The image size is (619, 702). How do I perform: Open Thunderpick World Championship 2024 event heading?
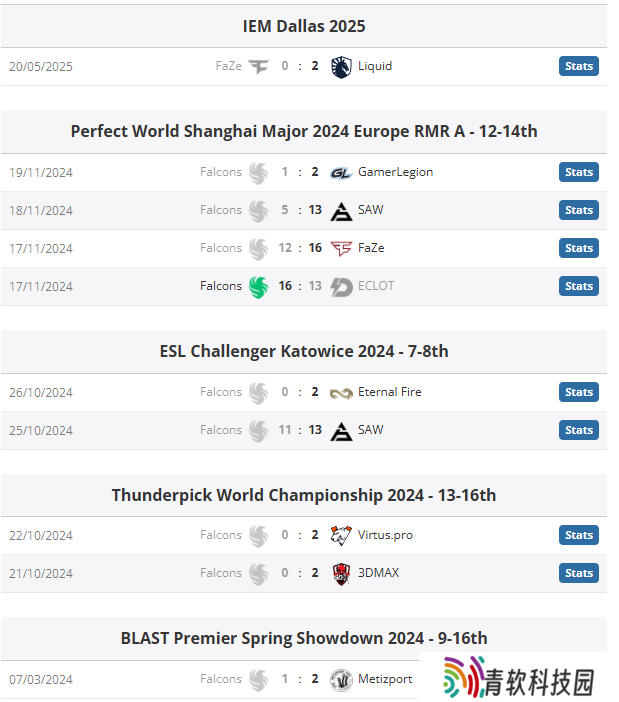(x=304, y=496)
